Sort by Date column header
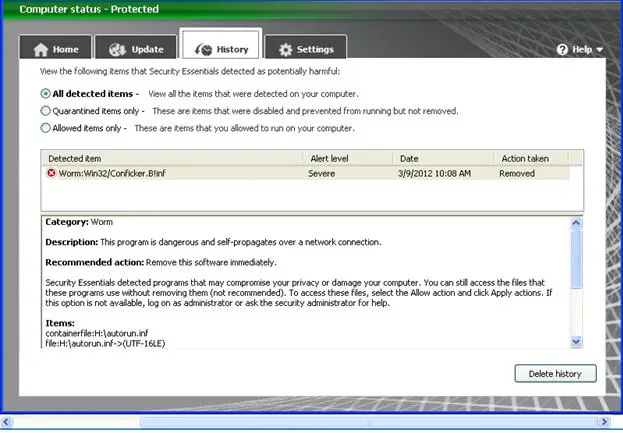623x433 pixels. point(443,159)
